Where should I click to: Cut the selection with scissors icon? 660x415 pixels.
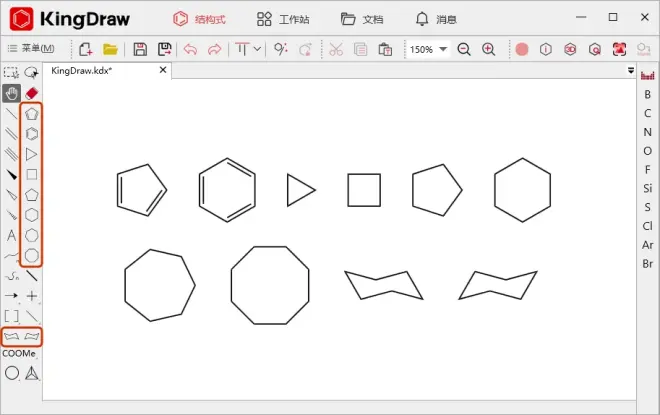pos(336,49)
